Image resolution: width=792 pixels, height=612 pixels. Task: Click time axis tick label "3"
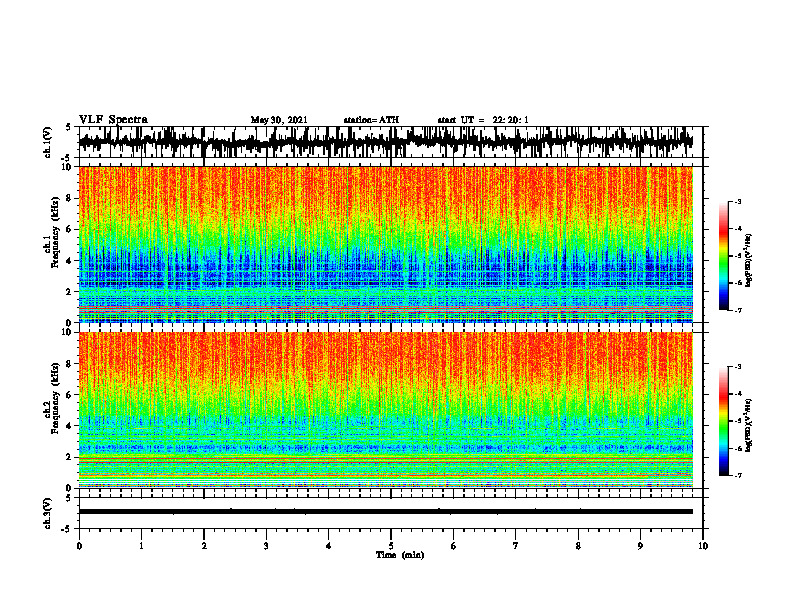pyautogui.click(x=266, y=546)
